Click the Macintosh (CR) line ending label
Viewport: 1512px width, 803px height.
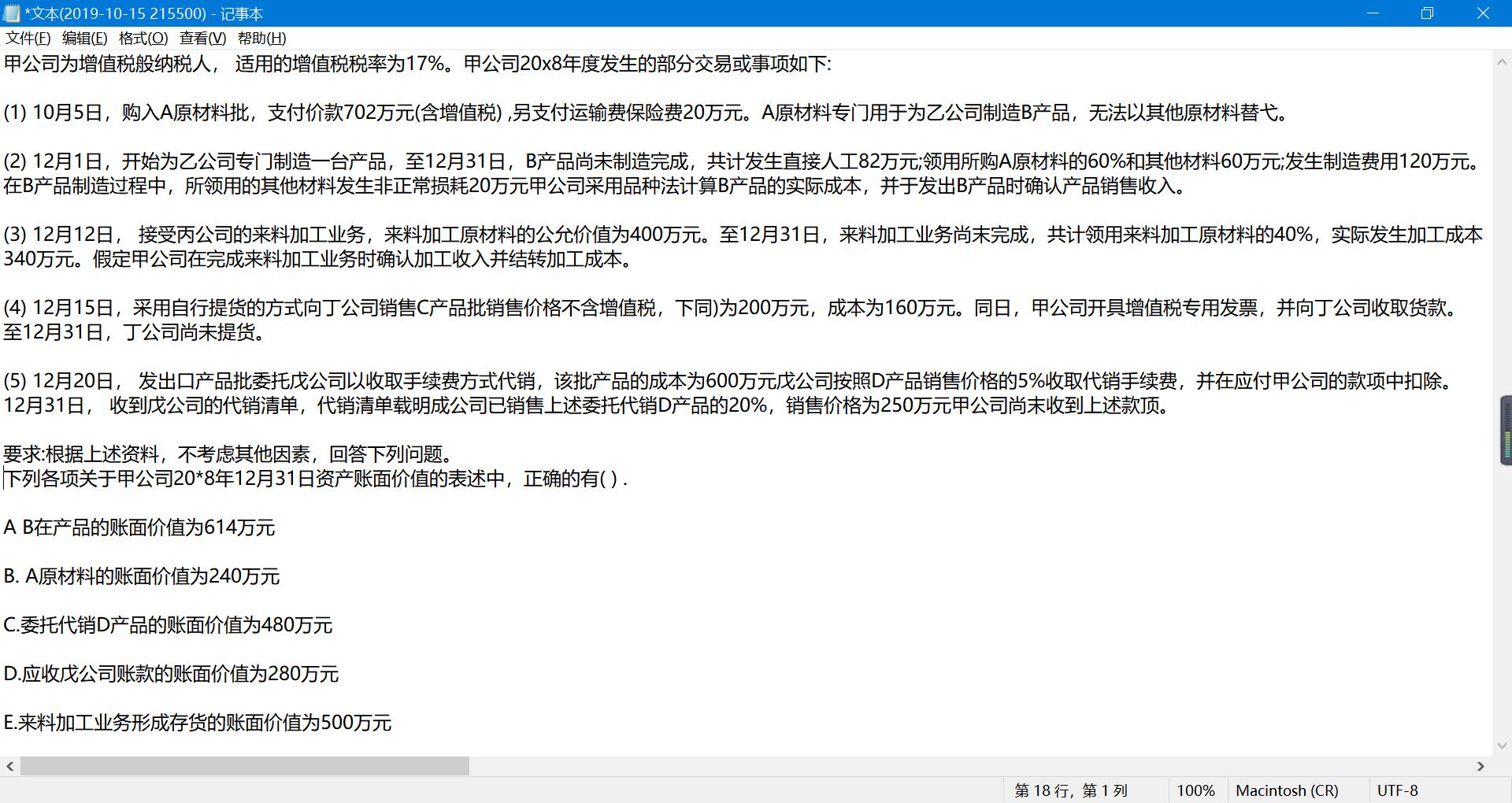pos(1287,790)
